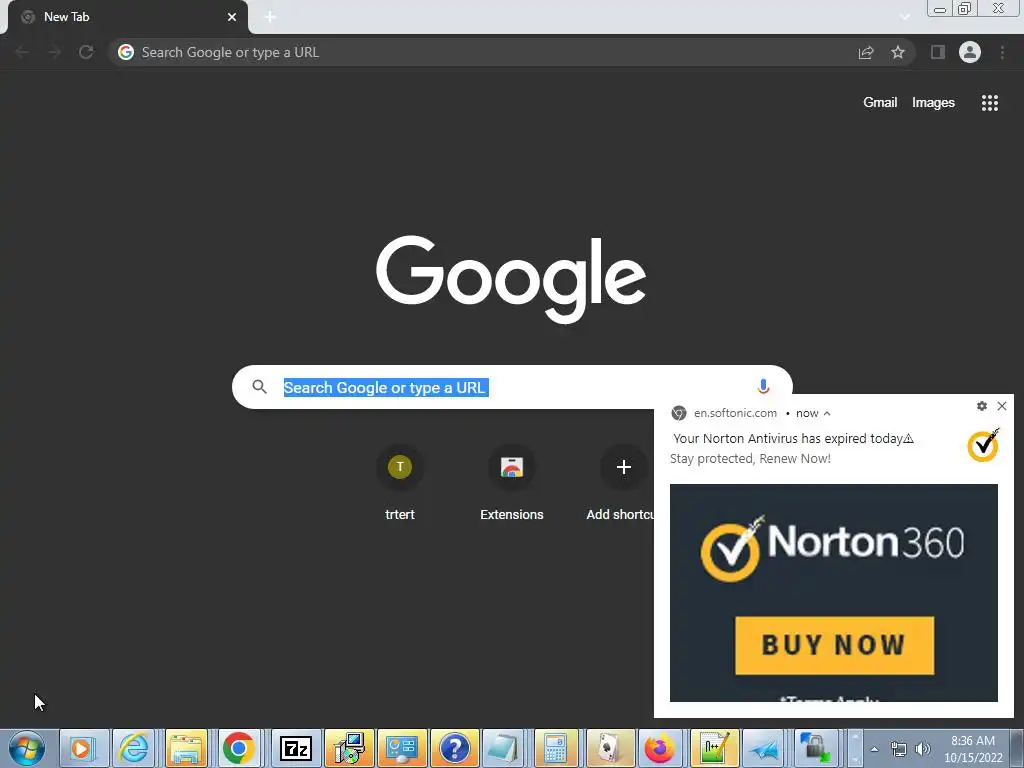Open notification settings gear
Viewport: 1024px width, 768px height.
coord(982,406)
